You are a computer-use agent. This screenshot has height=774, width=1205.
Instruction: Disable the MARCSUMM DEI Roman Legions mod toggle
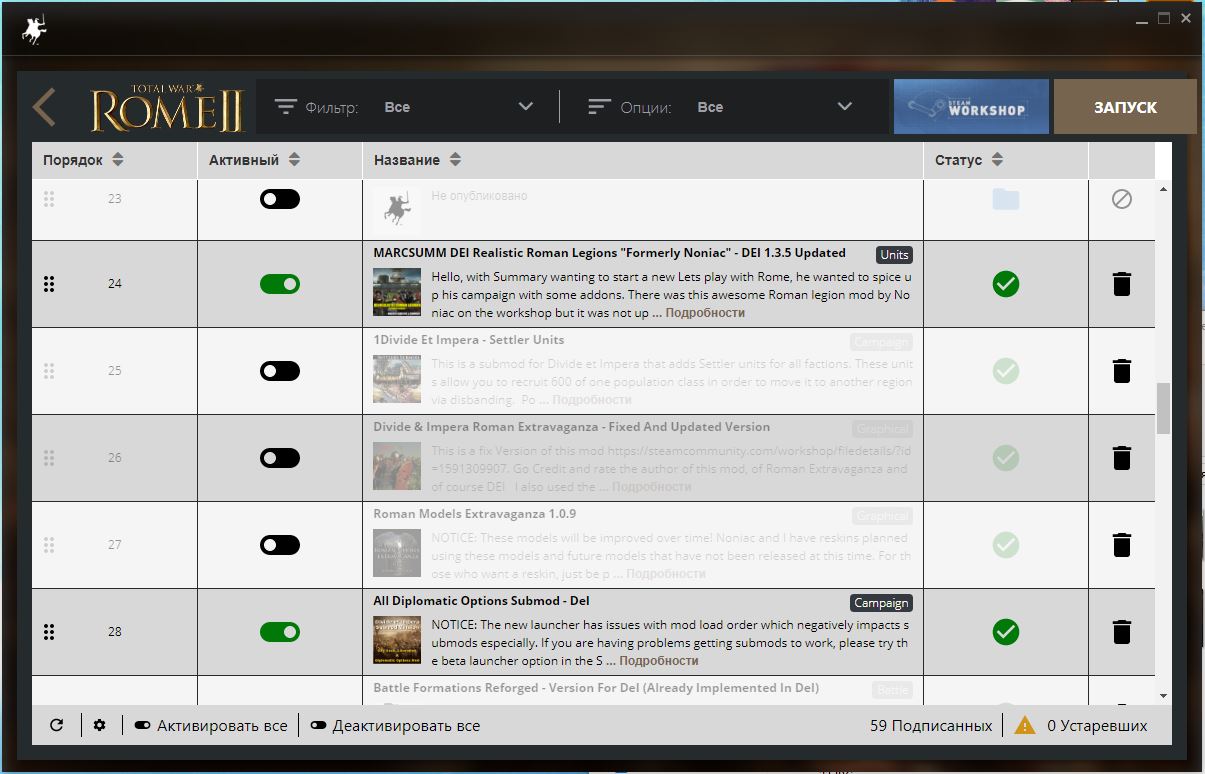point(280,284)
